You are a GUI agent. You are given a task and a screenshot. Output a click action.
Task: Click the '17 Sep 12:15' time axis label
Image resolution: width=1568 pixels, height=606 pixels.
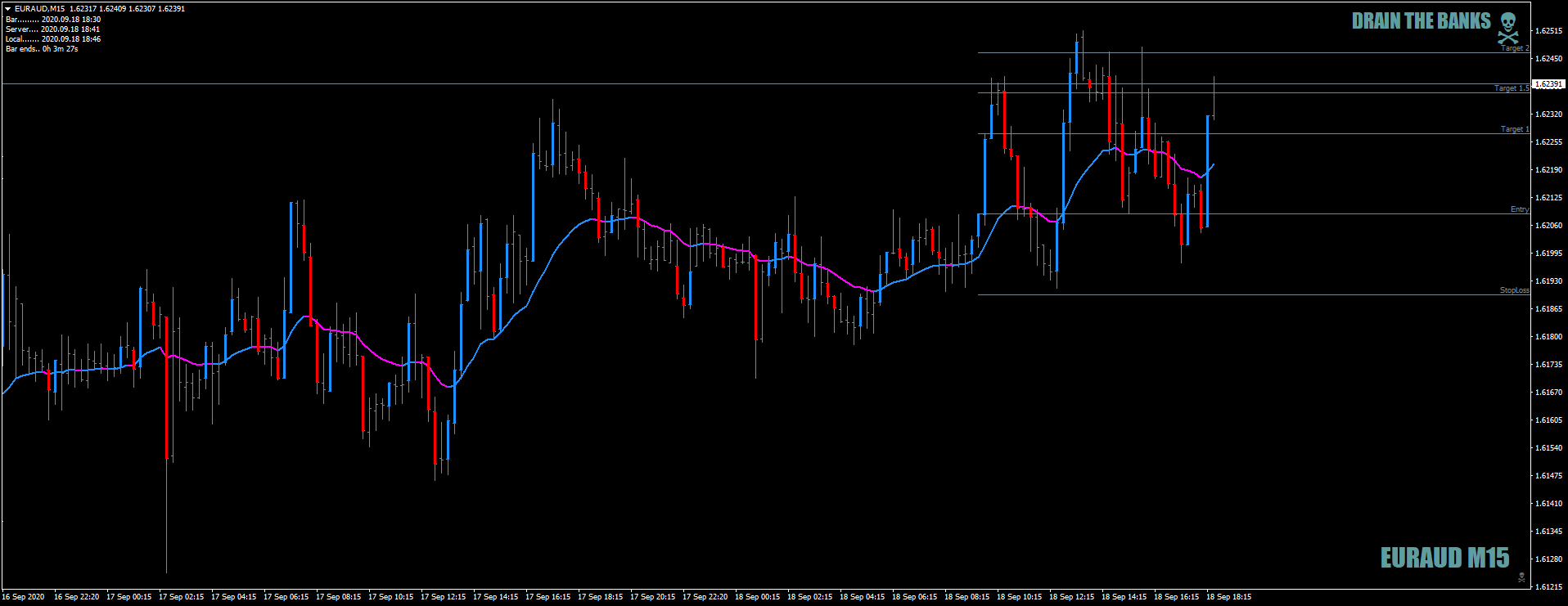444,597
